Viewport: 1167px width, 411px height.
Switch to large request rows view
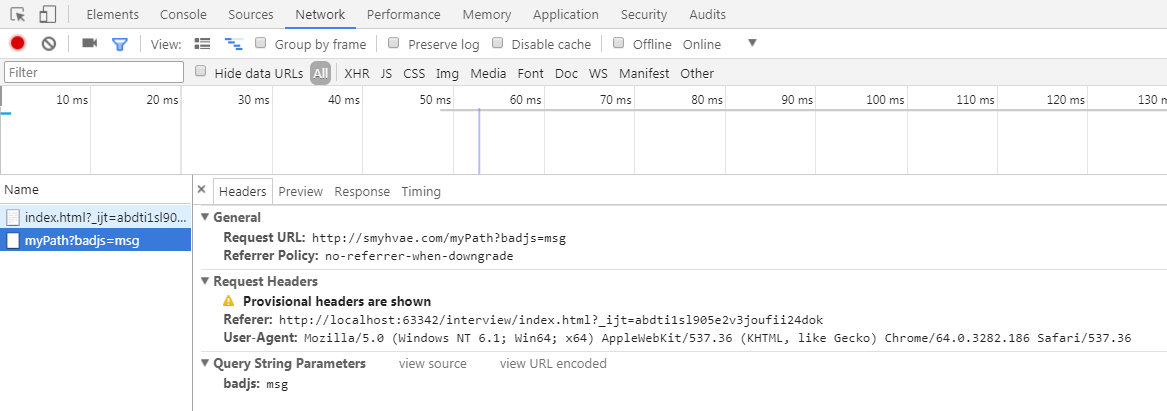(x=202, y=44)
